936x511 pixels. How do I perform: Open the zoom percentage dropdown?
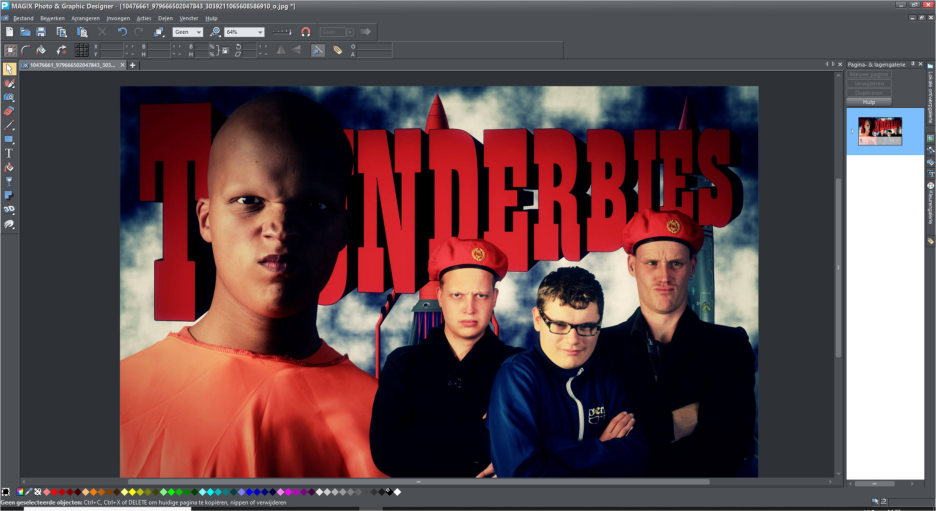coord(260,32)
